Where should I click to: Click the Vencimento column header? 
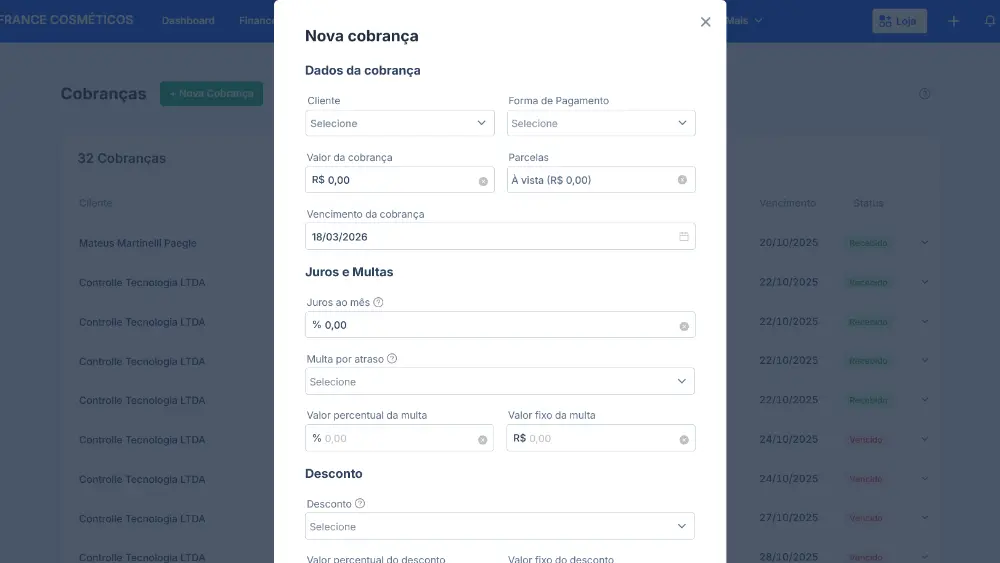pos(788,203)
